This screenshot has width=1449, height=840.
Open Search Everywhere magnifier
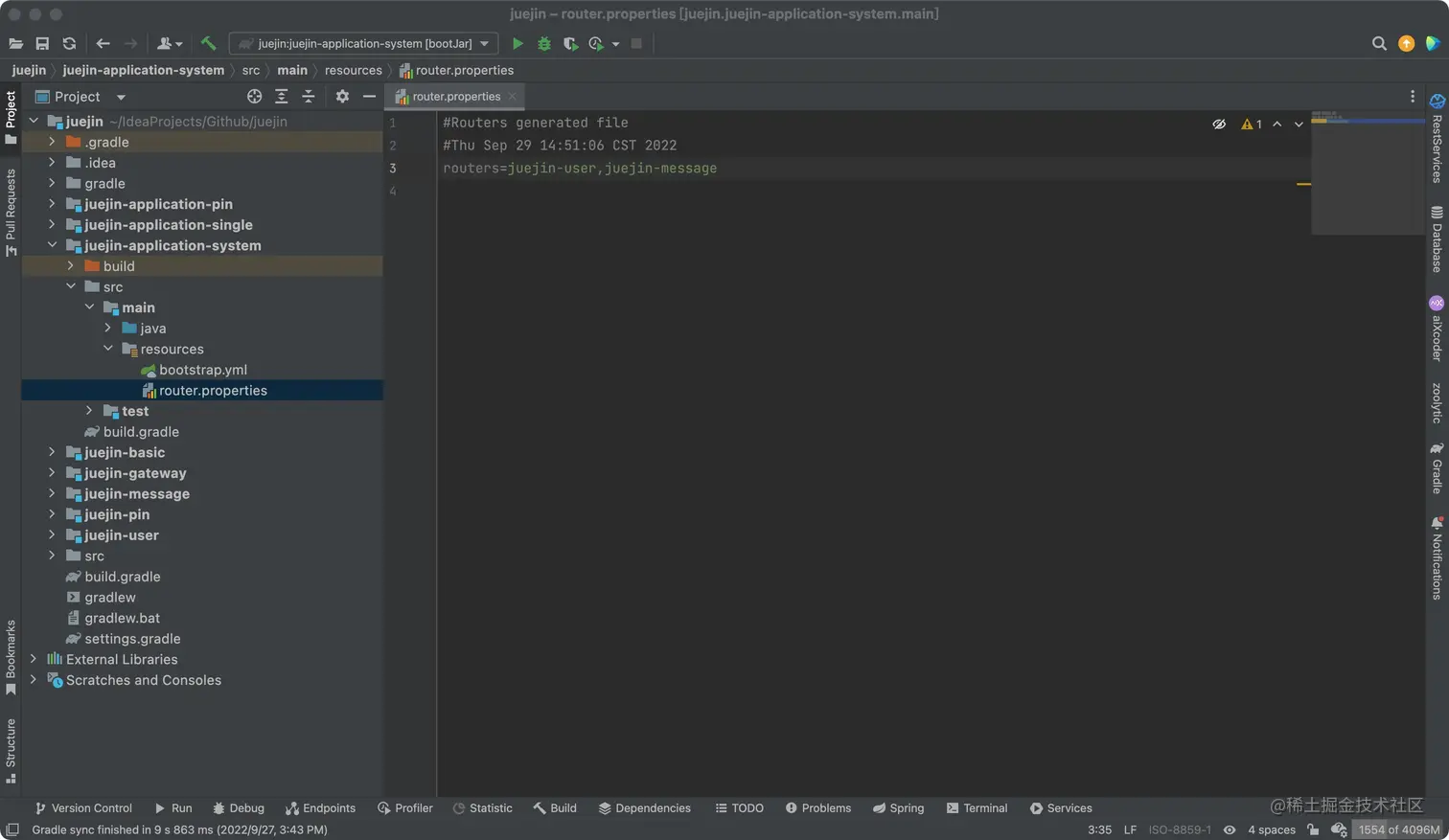pyautogui.click(x=1379, y=44)
